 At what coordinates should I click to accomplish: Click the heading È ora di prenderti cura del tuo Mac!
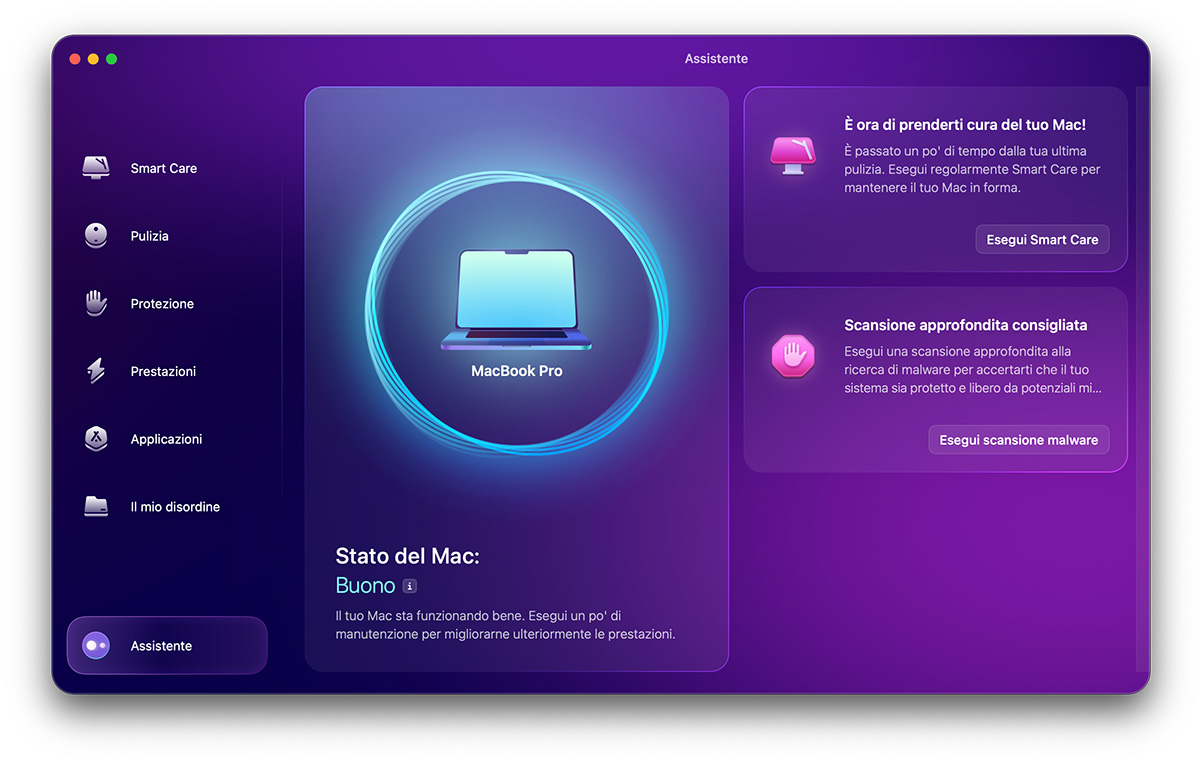click(965, 125)
